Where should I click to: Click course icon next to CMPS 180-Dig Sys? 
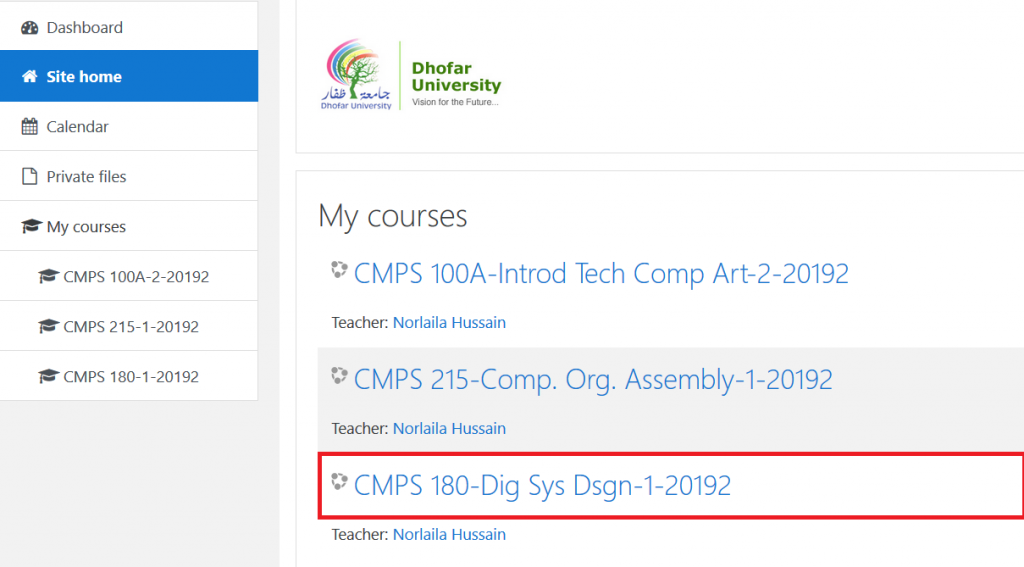(339, 481)
